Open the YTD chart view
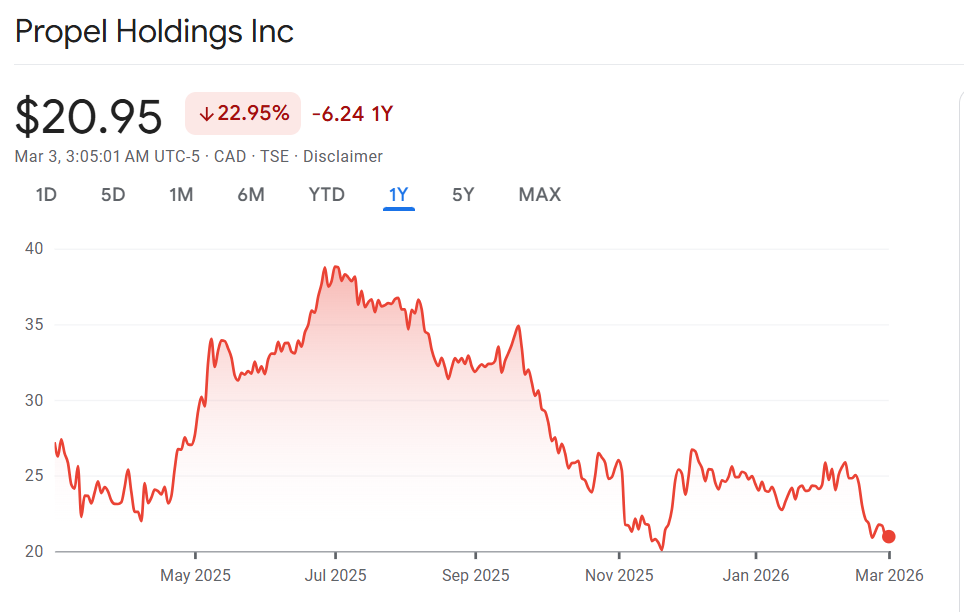The image size is (964, 612). [327, 195]
